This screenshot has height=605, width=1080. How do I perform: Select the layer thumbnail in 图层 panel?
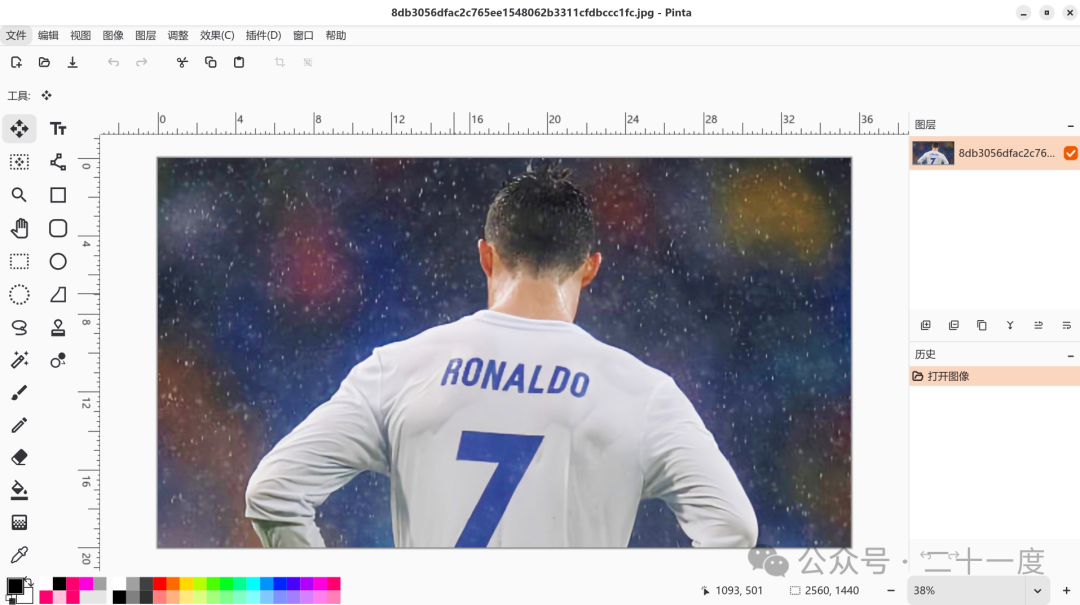pos(933,153)
